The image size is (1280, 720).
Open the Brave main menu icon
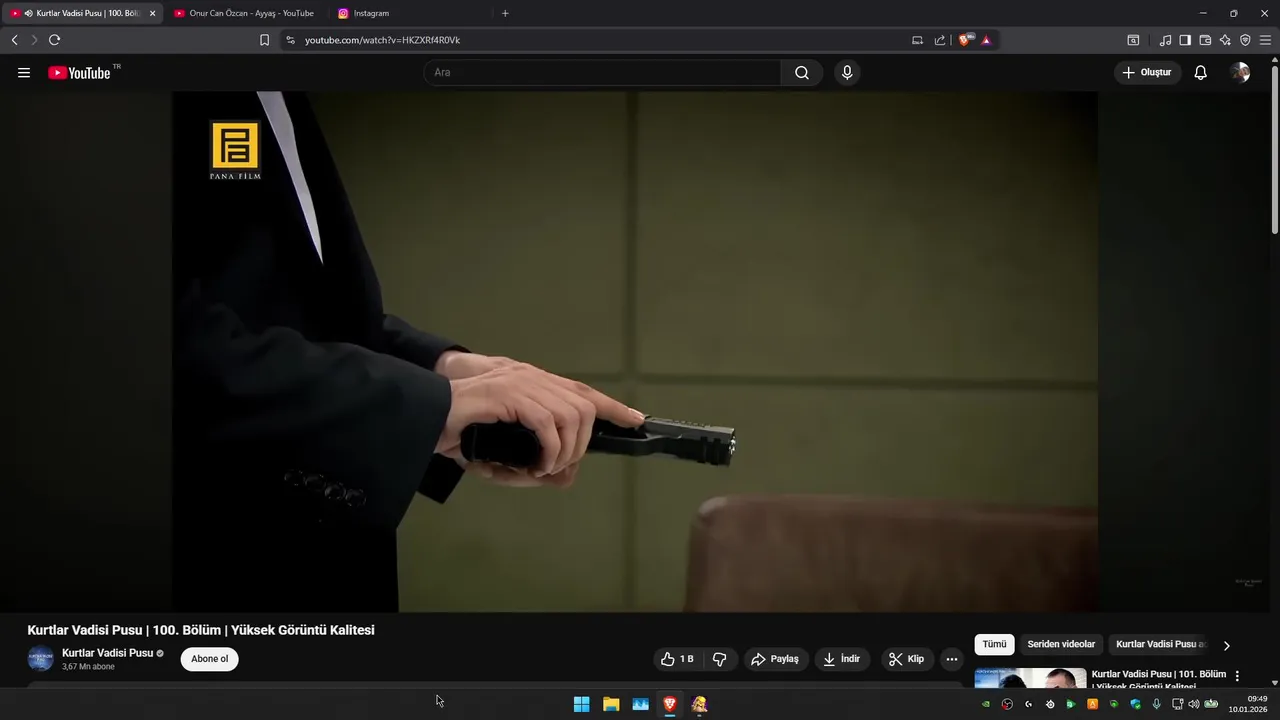click(x=1265, y=40)
